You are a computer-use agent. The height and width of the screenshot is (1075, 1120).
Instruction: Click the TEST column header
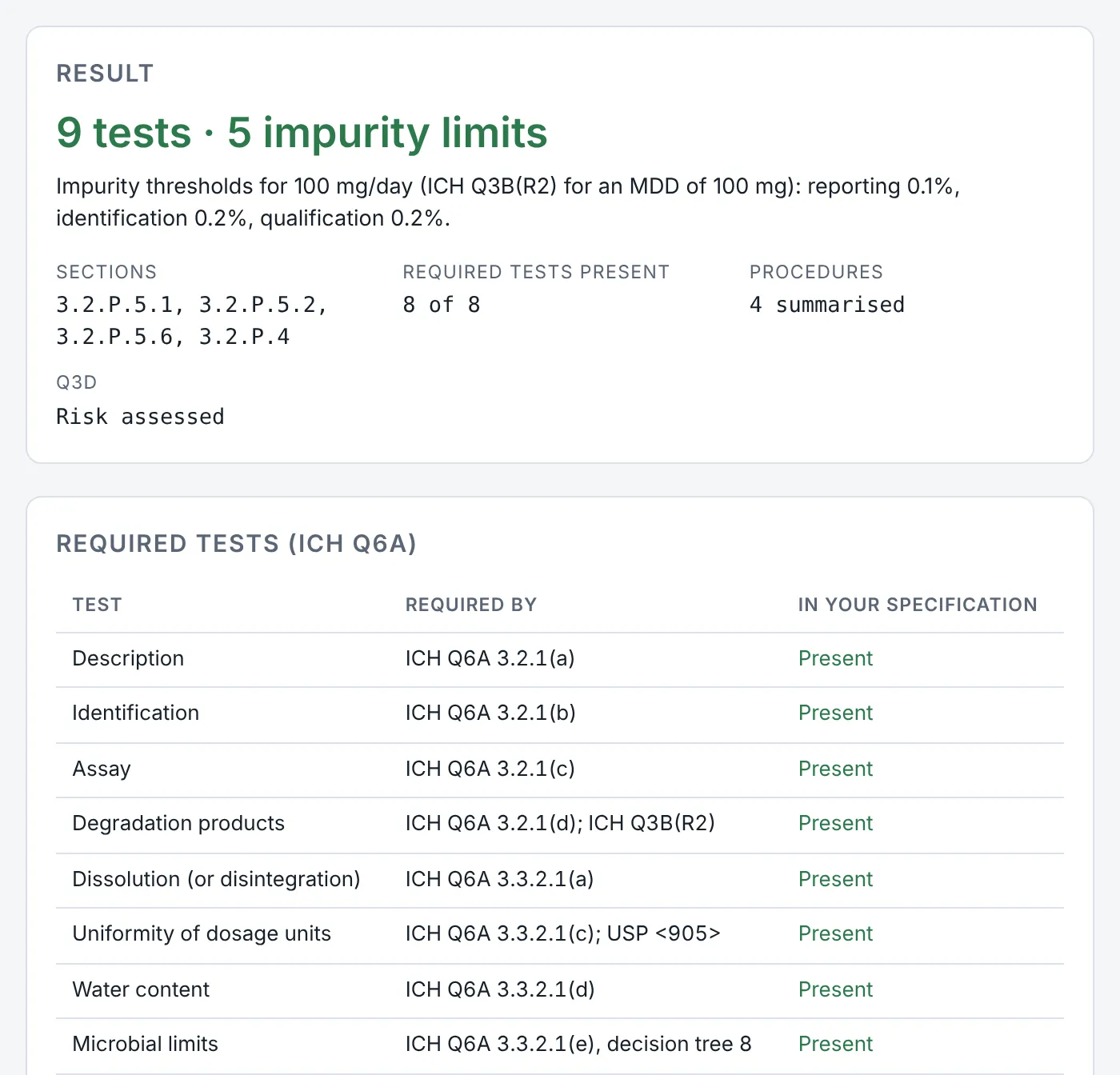coord(97,605)
